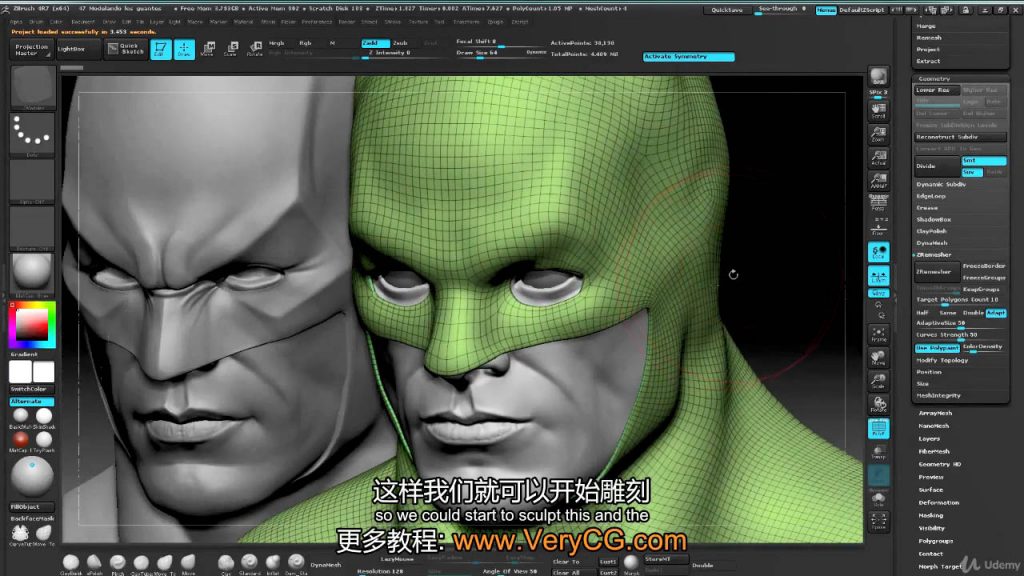
Task: Select the Zoom canvas icon
Action: pyautogui.click(x=878, y=135)
